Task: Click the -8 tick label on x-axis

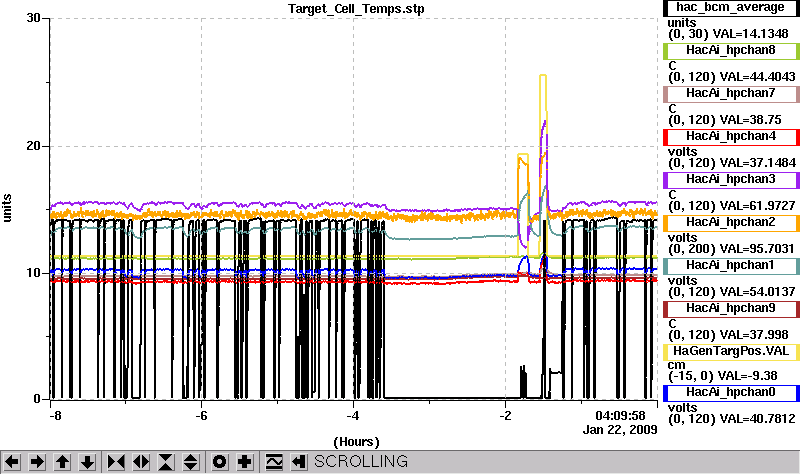Action: coord(55,415)
